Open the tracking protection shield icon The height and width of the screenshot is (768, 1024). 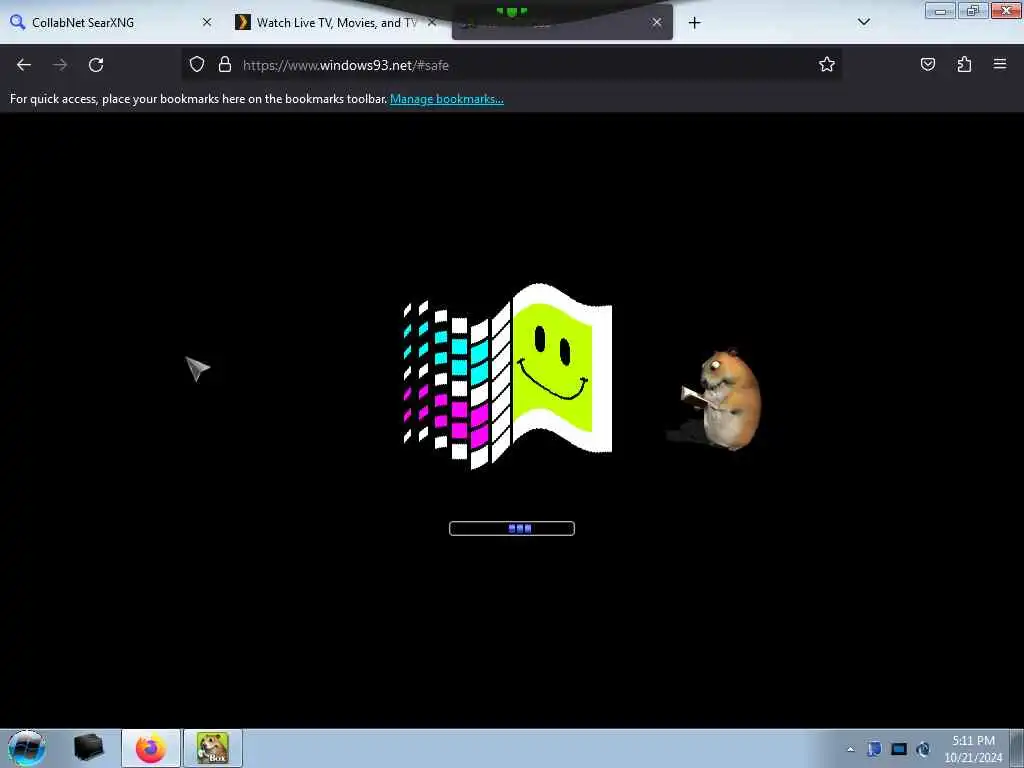coord(197,64)
